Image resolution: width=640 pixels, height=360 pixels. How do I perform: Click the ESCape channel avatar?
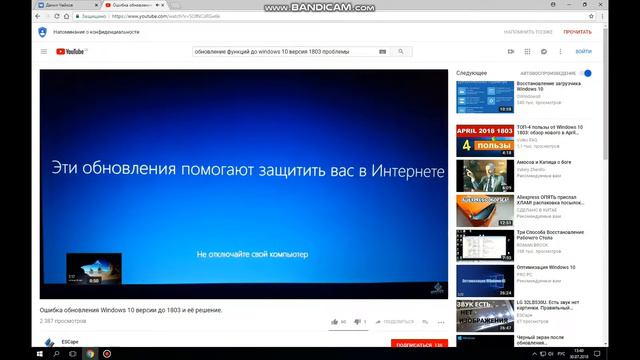[x=49, y=342]
